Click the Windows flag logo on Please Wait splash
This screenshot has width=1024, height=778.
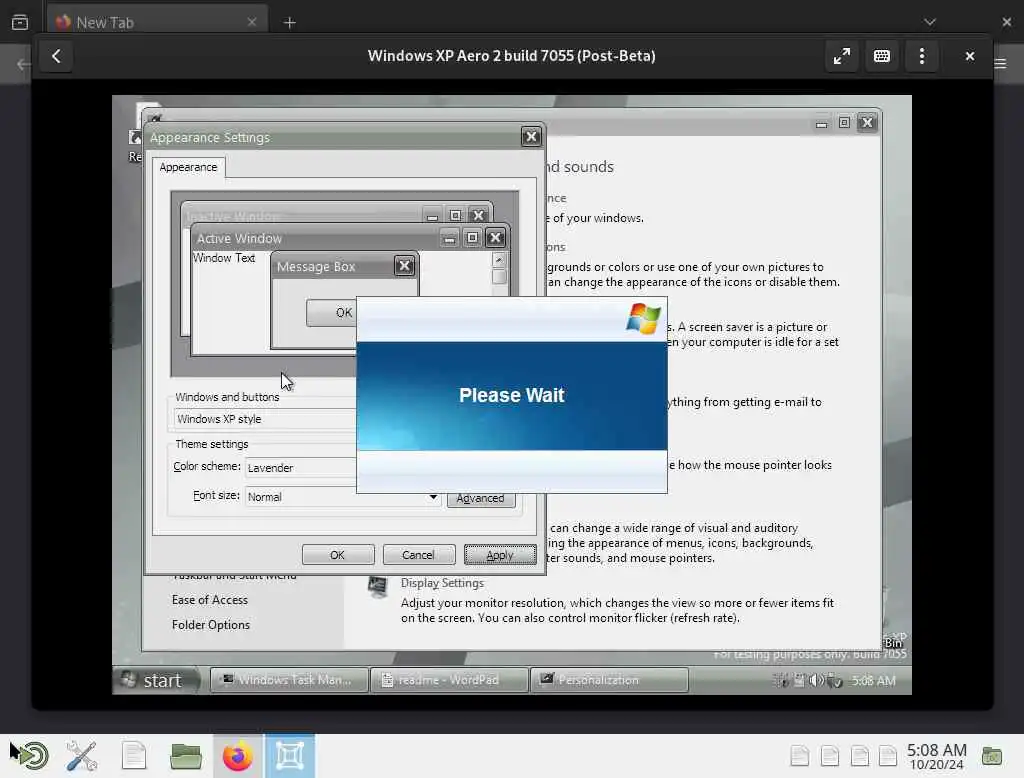coord(643,319)
